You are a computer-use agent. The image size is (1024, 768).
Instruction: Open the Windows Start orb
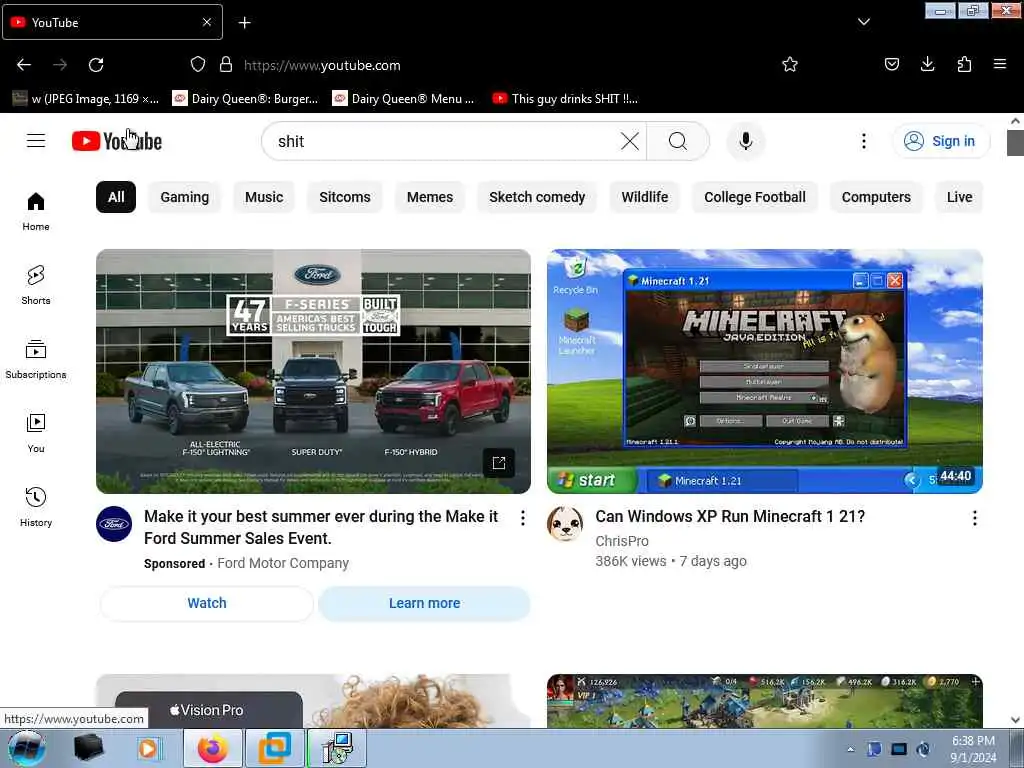tap(27, 748)
